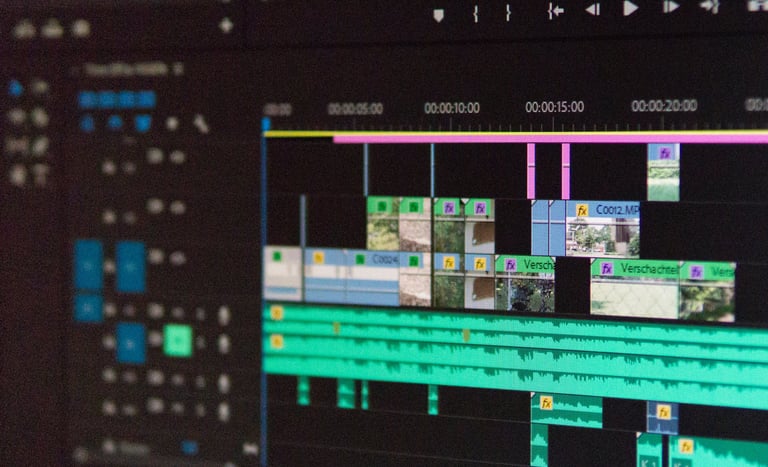Click 00:00:20:00 on the time ruler
768x467 pixels.
(x=664, y=105)
